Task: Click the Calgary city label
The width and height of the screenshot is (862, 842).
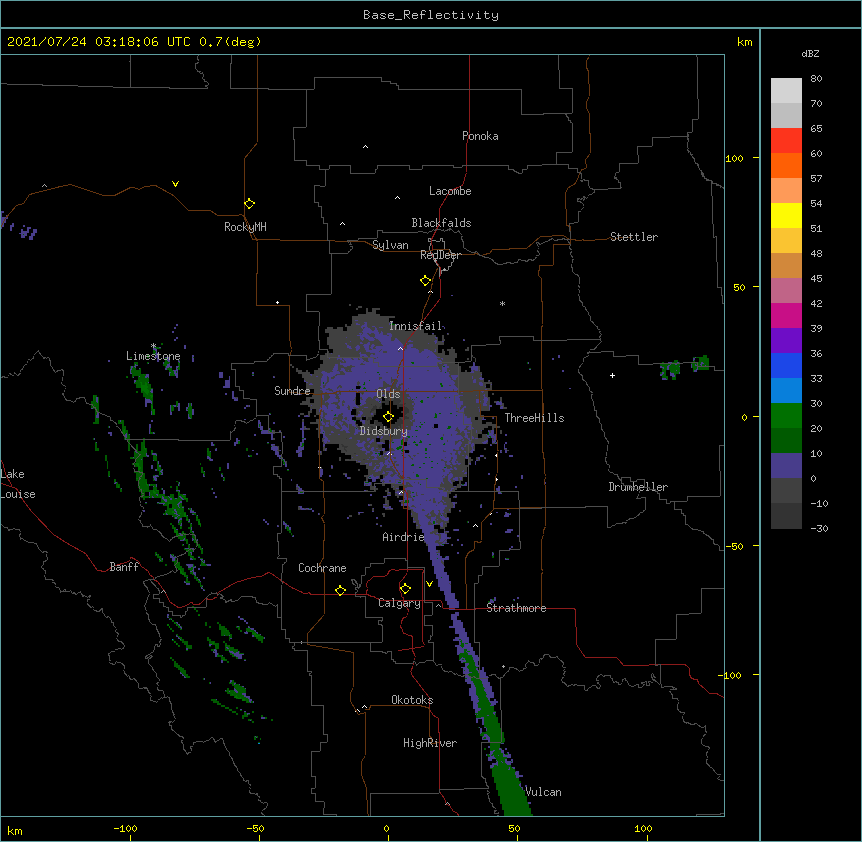Action: pos(399,603)
